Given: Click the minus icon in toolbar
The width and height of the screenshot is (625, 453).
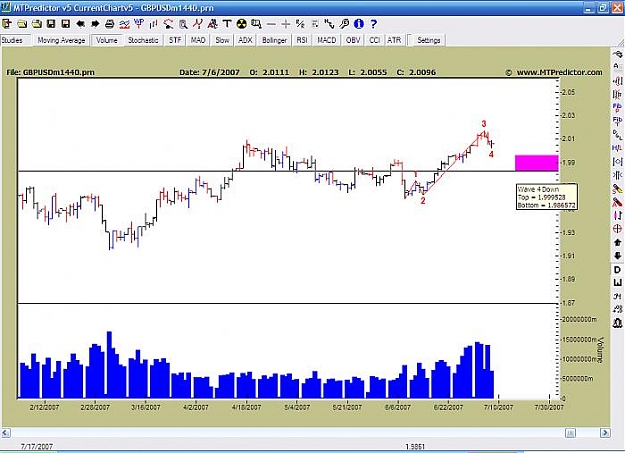Looking at the screenshot, I should (x=271, y=25).
